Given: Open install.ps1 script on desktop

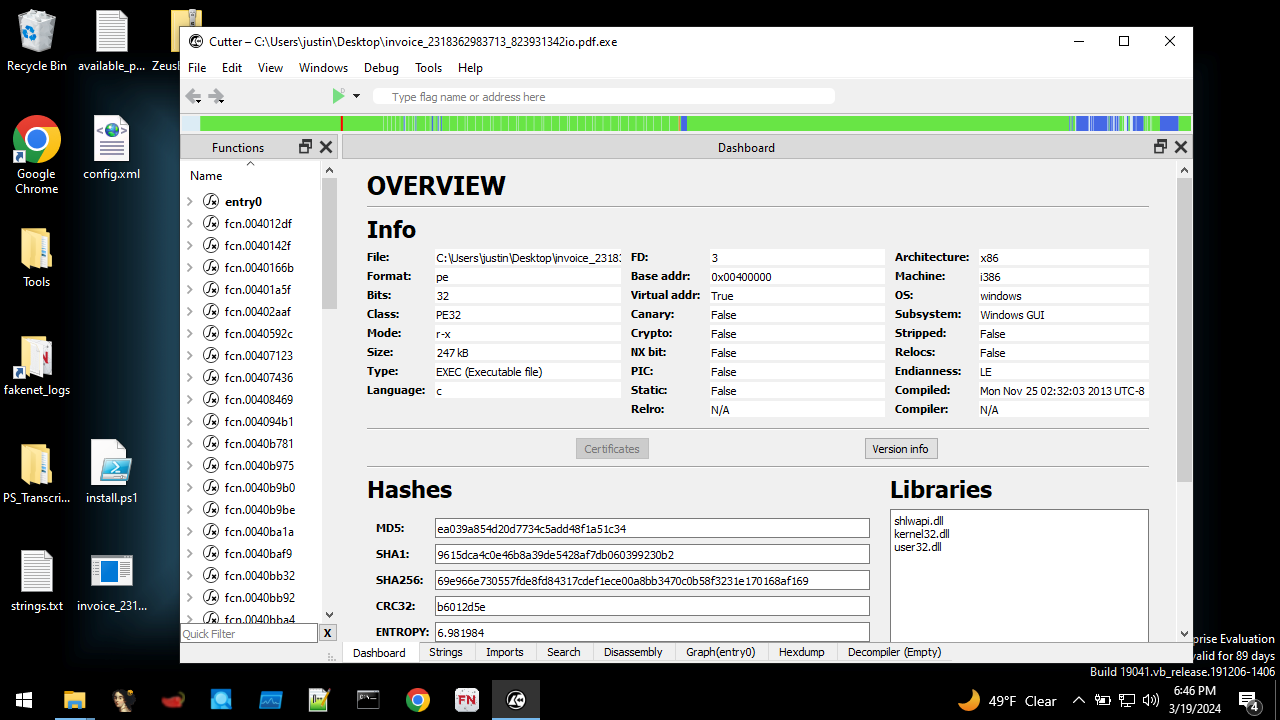Looking at the screenshot, I should [111, 472].
